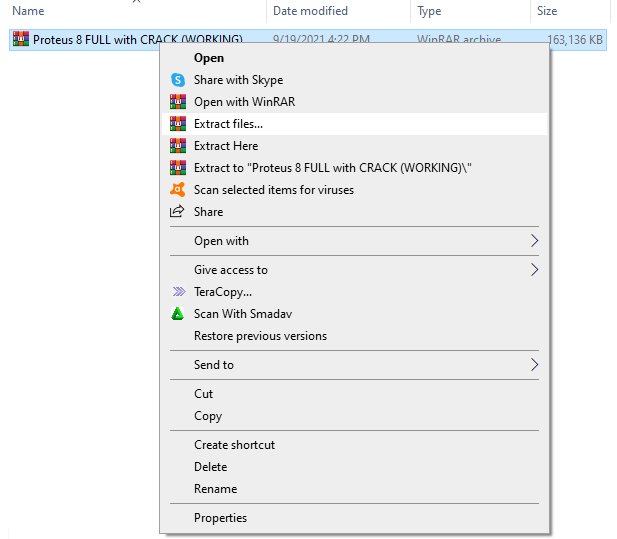Click the WinRAR icon beside Extract files
The image size is (617, 539).
178,124
